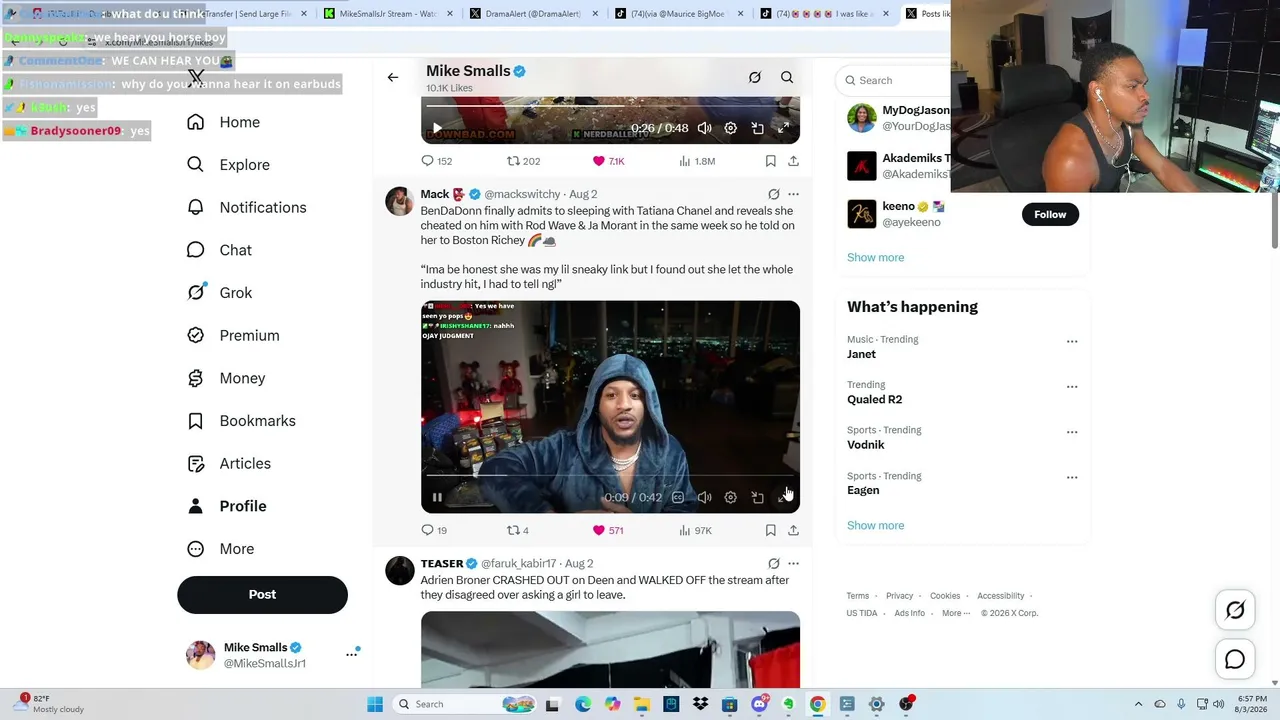Image resolution: width=1280 pixels, height=720 pixels.
Task: Repost Mack's post with 4 reposts
Action: tap(518, 530)
